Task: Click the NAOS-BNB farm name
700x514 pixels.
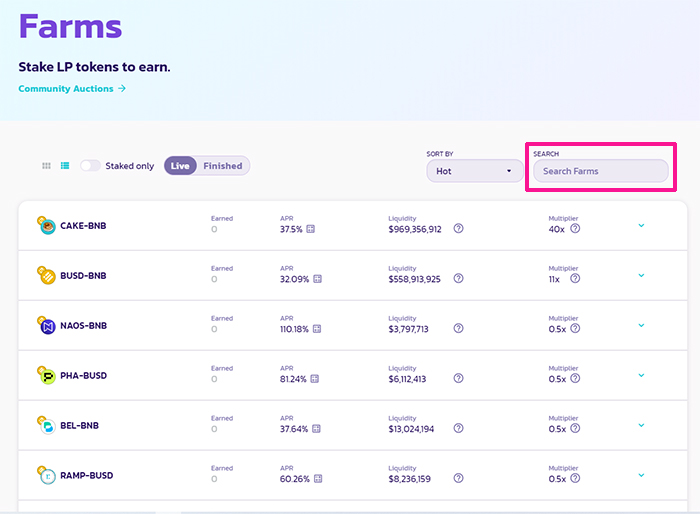Action: tap(83, 326)
